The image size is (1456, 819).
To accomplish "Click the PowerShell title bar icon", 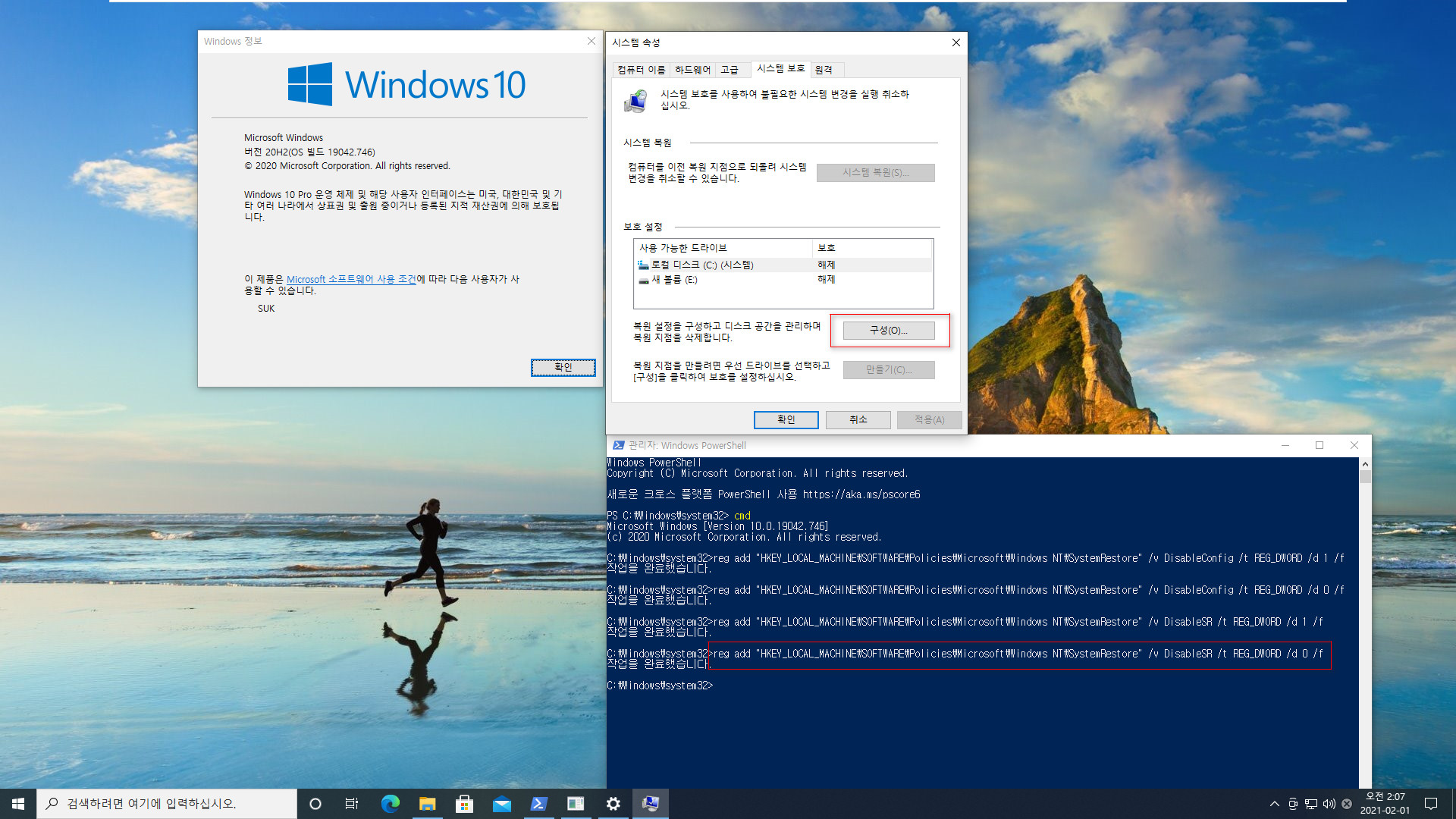I will (x=618, y=445).
